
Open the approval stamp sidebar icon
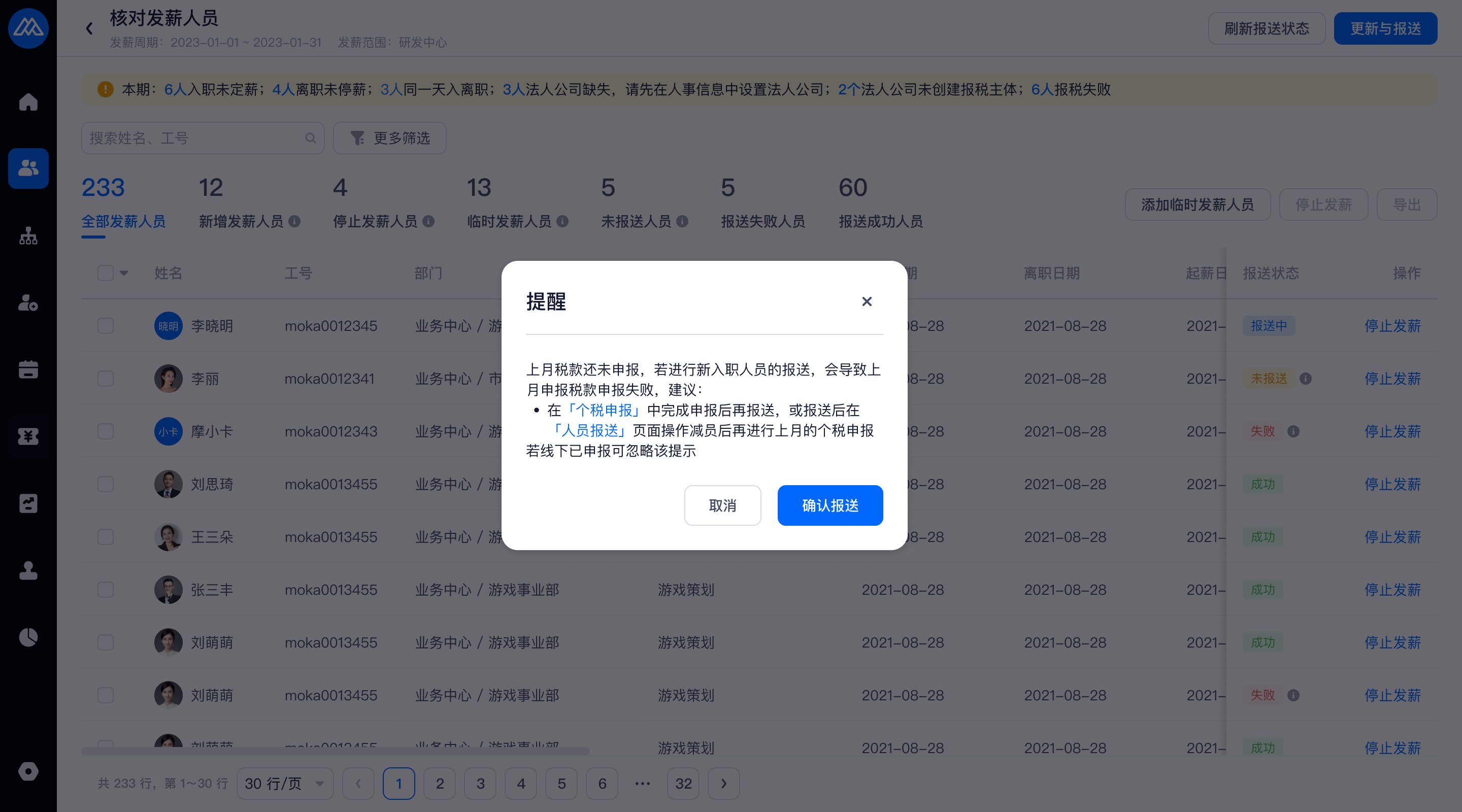pyautogui.click(x=28, y=570)
